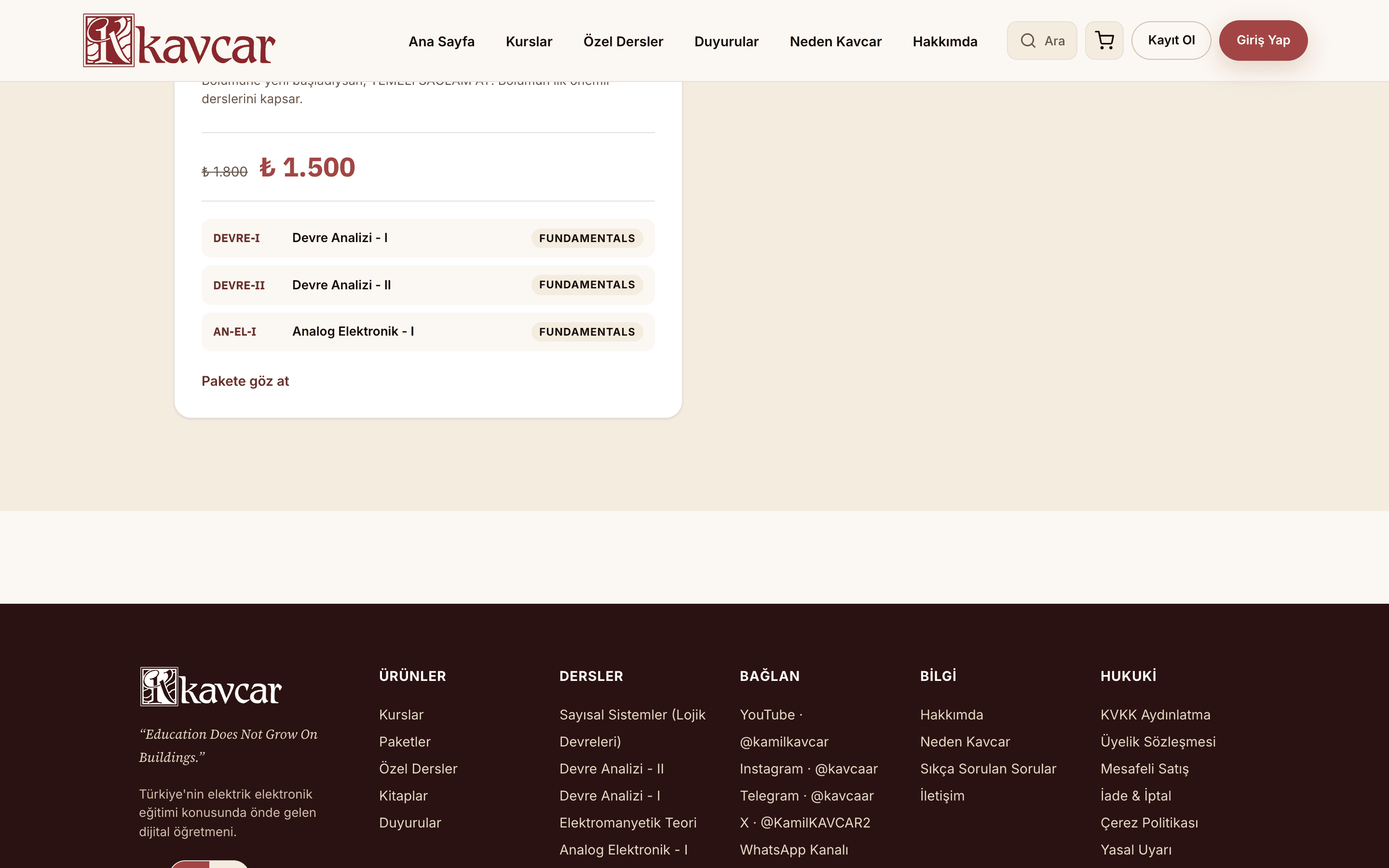Open footer Duyurular link
The image size is (1389, 868).
pyautogui.click(x=410, y=823)
